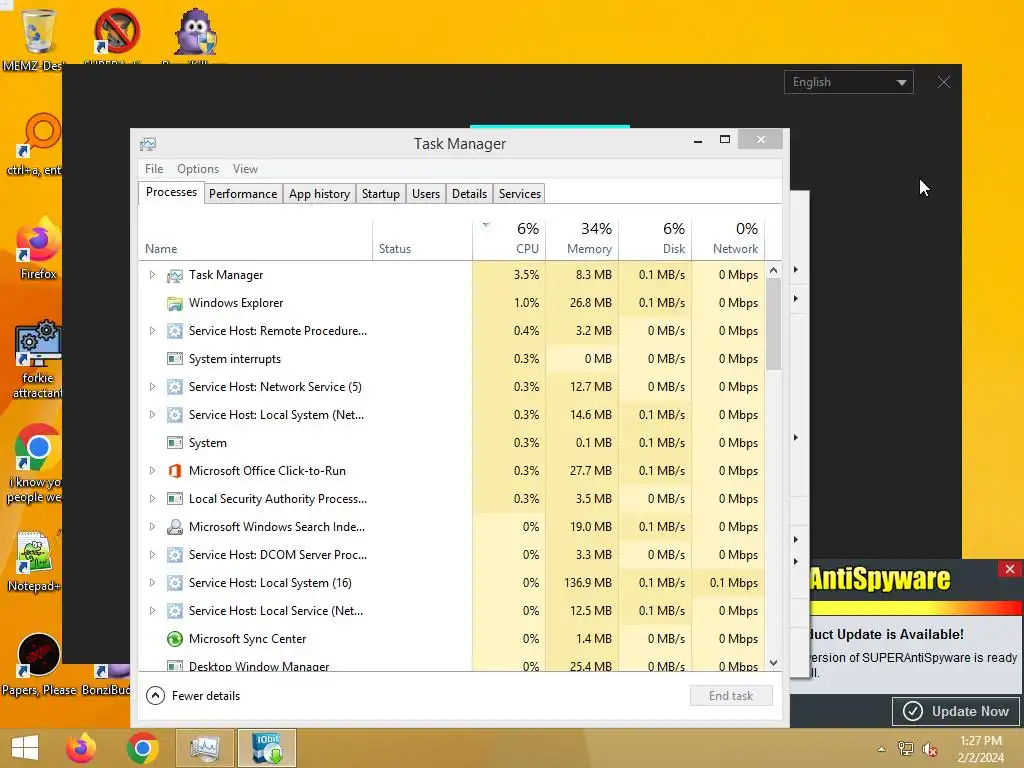Switch to the Startup tab
Image resolution: width=1024 pixels, height=768 pixels.
(x=381, y=194)
